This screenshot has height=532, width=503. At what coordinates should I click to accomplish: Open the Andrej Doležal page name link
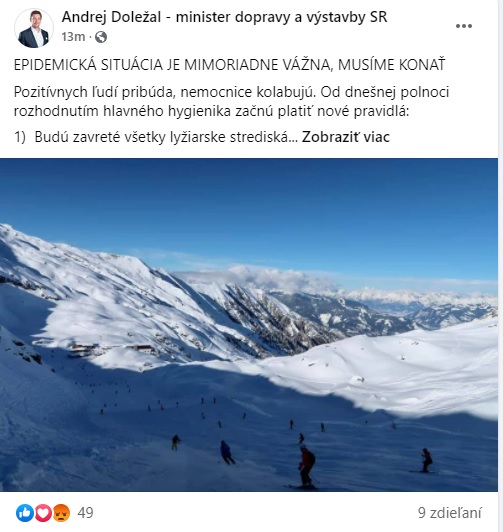224,17
